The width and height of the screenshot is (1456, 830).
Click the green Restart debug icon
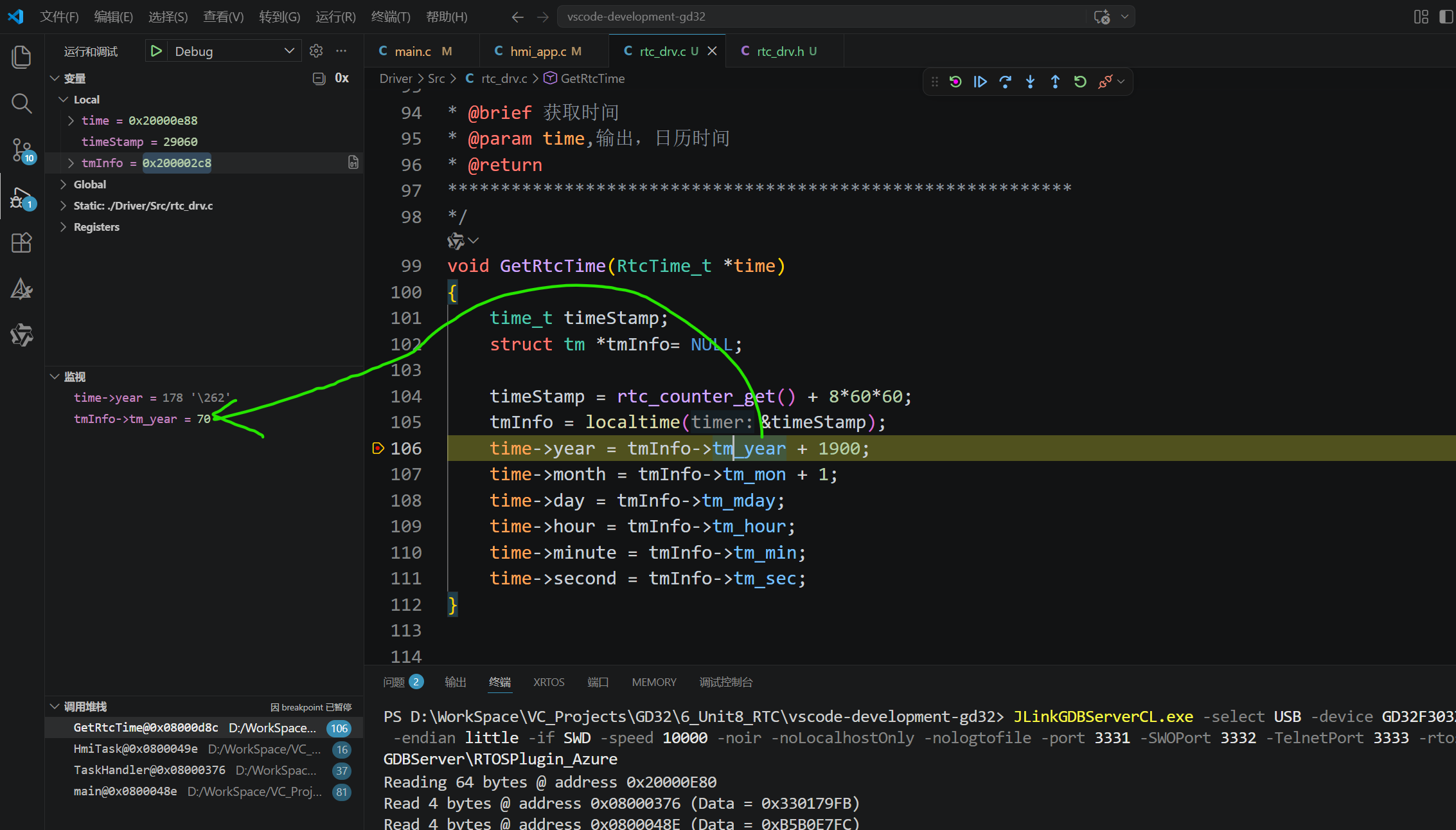coord(1080,82)
